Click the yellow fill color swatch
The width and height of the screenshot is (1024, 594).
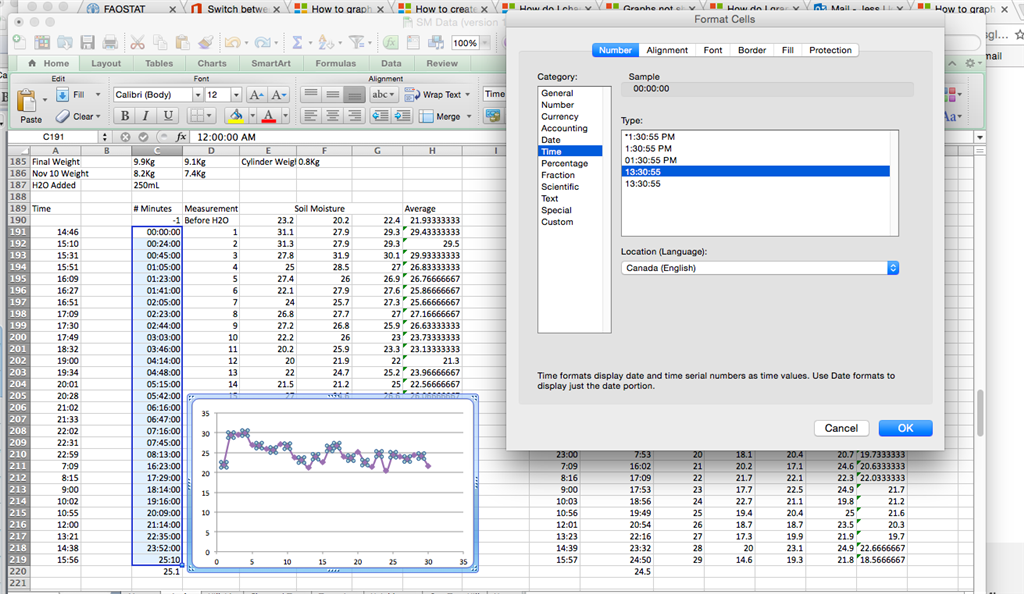[236, 116]
